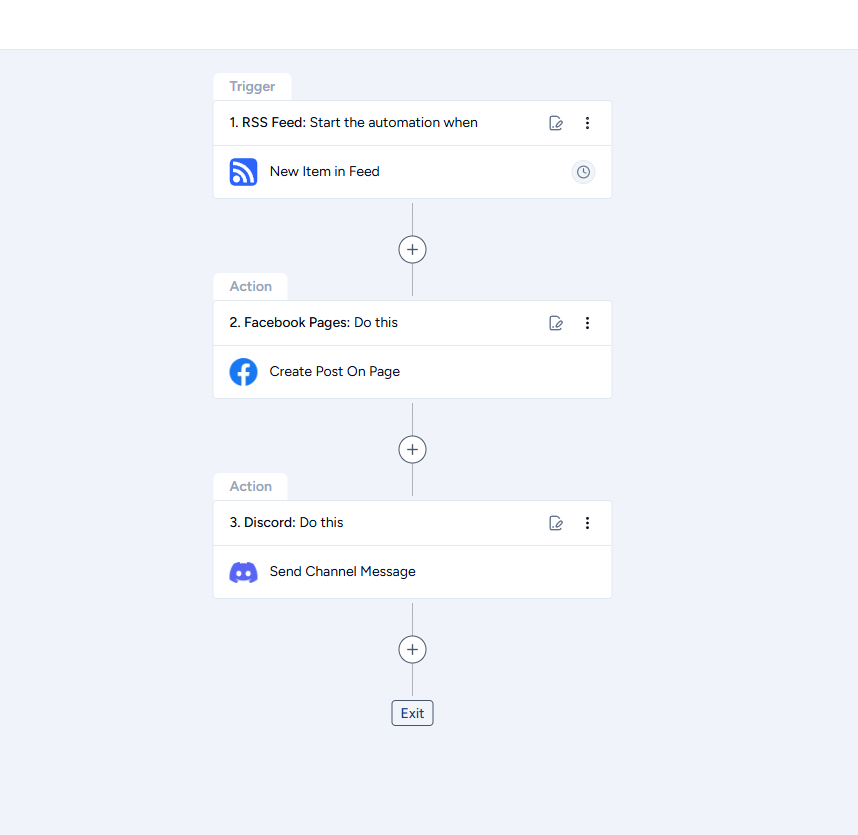858x835 pixels.
Task: Select the Action label above Discord
Action: point(250,486)
